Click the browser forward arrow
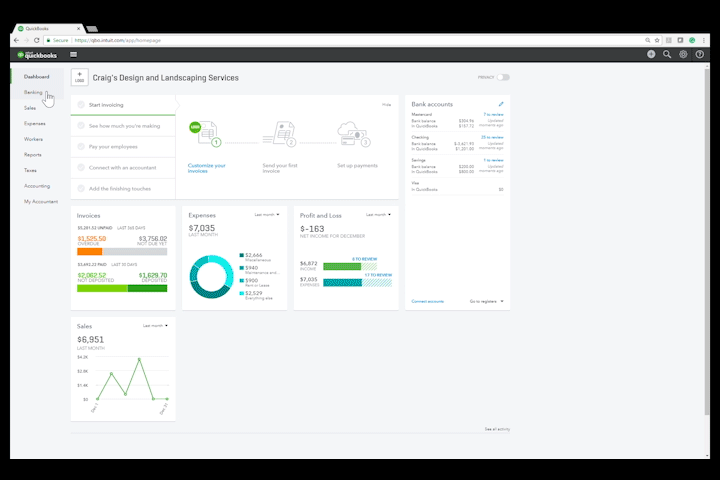The height and width of the screenshot is (480, 720). pos(26,40)
